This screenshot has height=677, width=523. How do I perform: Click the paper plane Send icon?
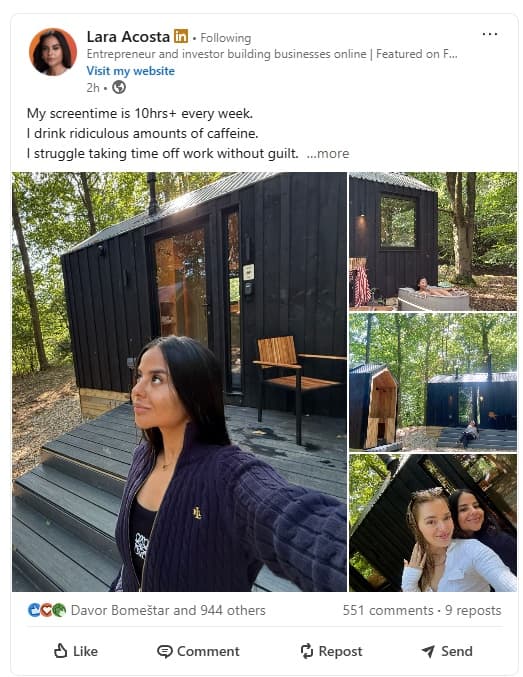click(x=428, y=651)
